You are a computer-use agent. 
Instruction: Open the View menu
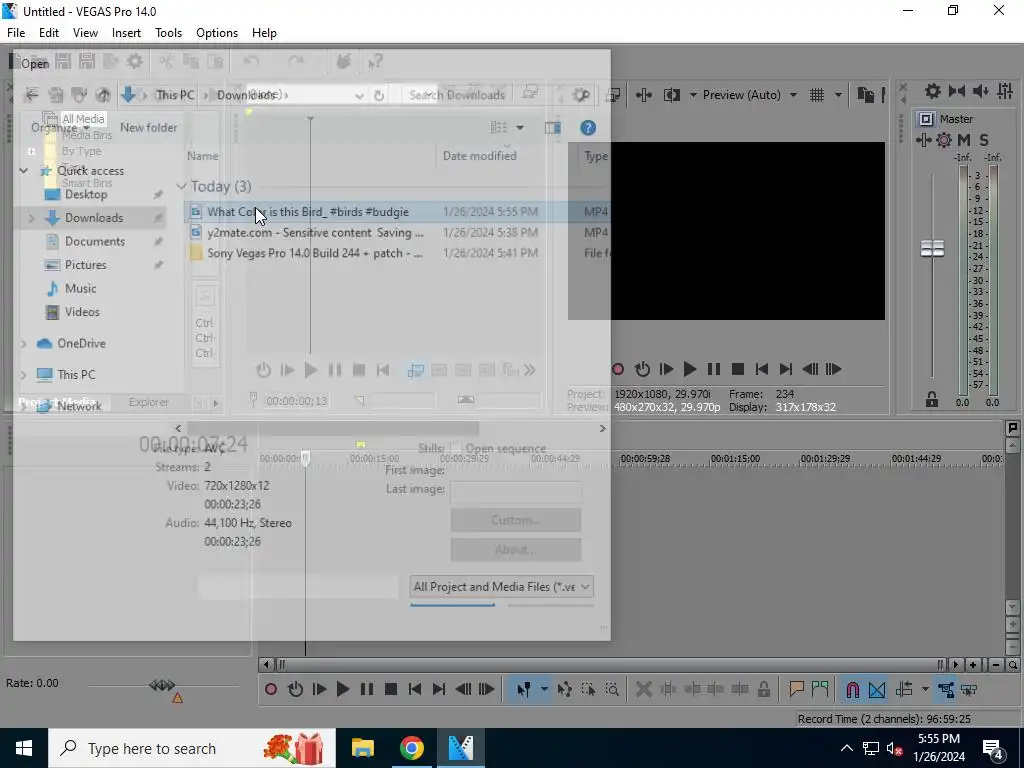[x=85, y=33]
